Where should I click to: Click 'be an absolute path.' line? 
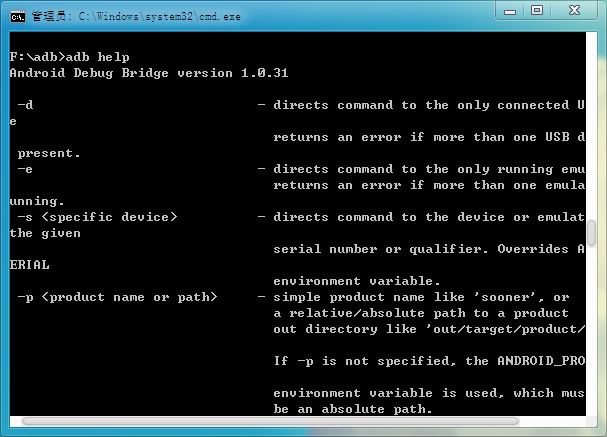(353, 409)
